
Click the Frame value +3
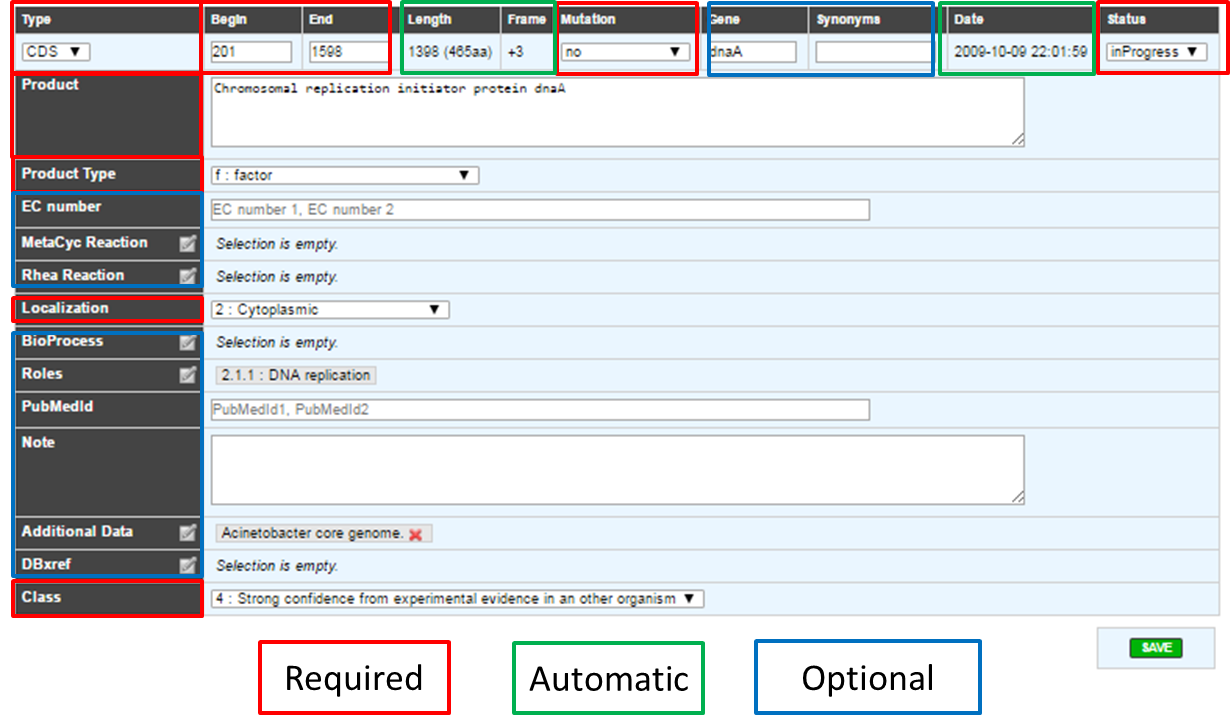coord(516,51)
